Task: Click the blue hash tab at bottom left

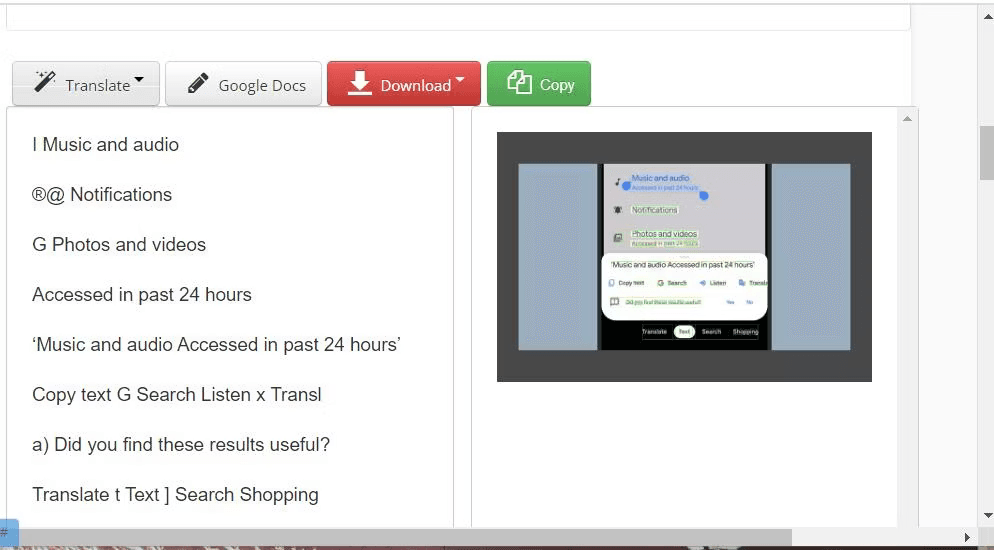Action: coord(8,532)
